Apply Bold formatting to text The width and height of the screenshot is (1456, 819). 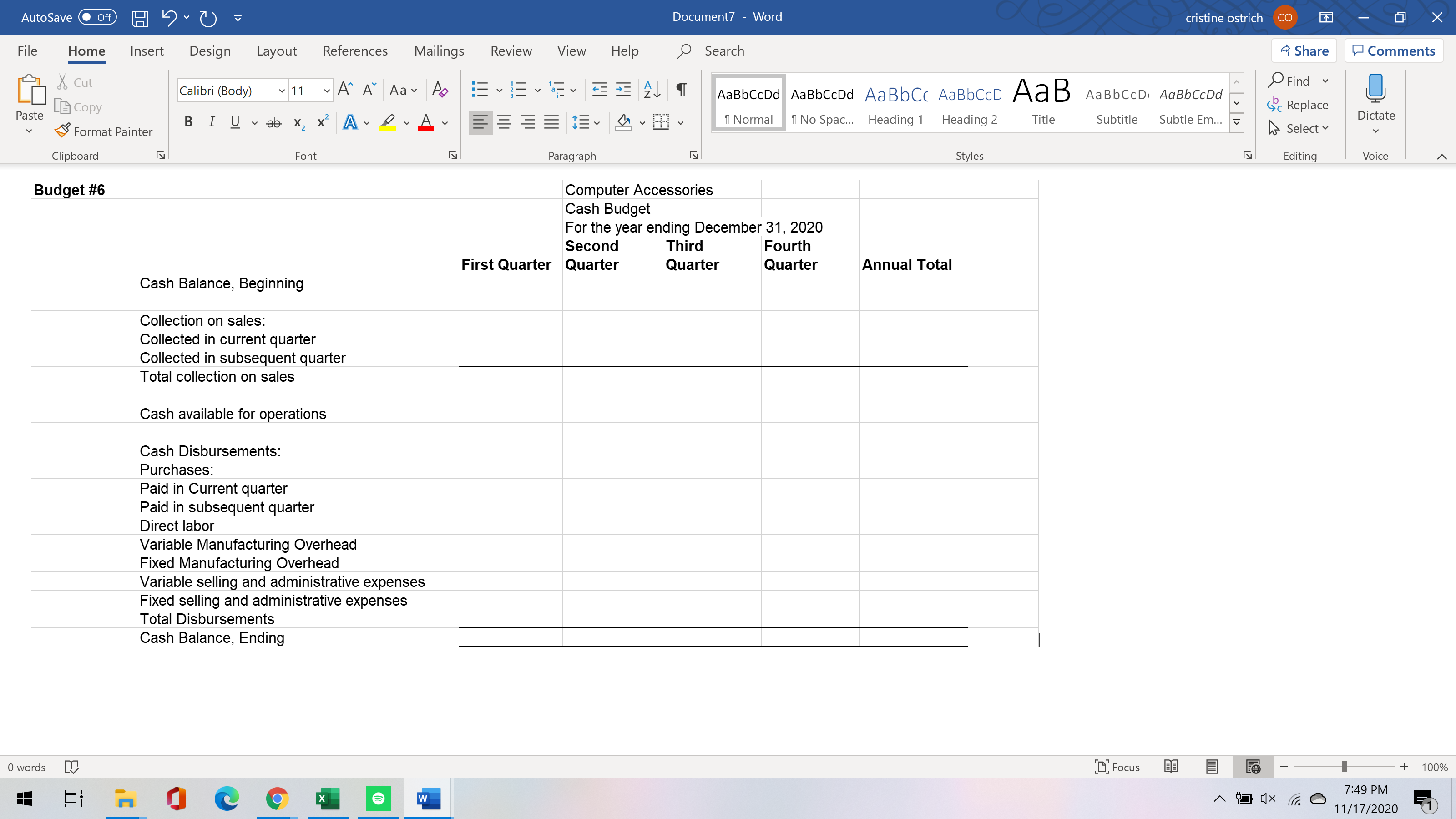[188, 122]
